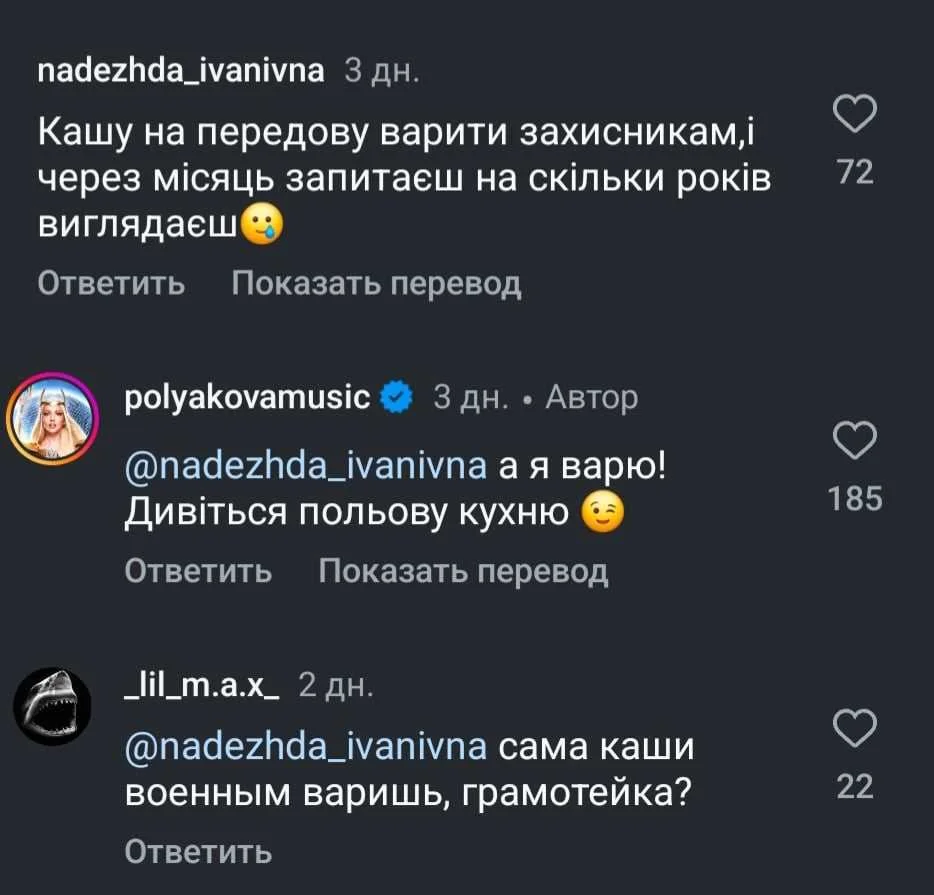Tap the 72 likes count

coord(855,173)
